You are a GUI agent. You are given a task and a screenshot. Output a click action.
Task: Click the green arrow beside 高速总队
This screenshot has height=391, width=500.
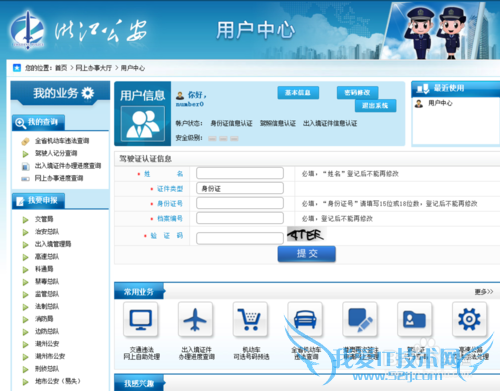pos(25,257)
